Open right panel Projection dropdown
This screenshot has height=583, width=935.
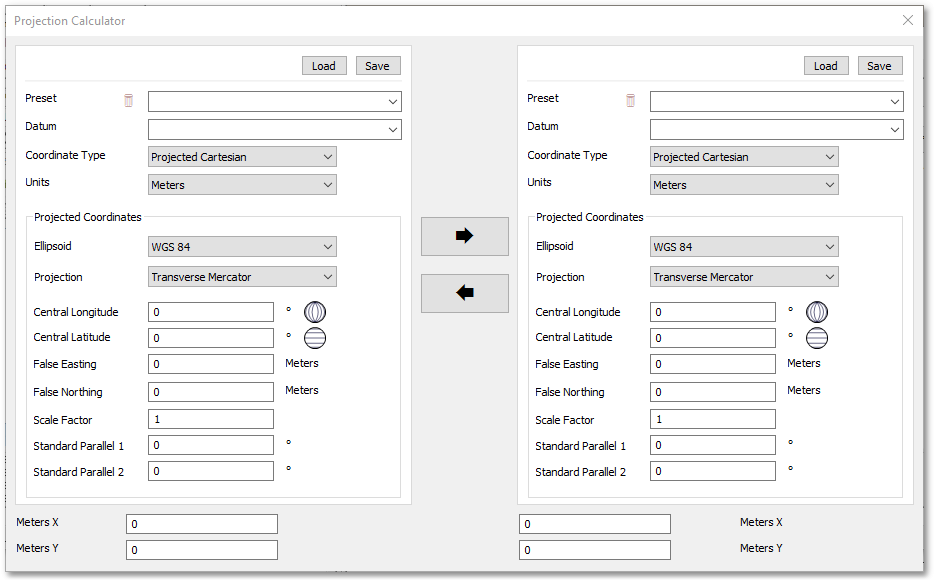(744, 277)
